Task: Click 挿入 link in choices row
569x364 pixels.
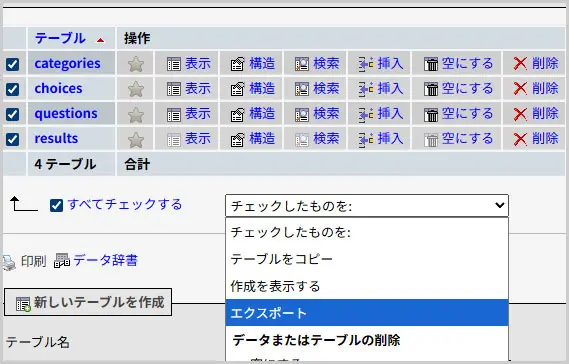Action: click(390, 89)
